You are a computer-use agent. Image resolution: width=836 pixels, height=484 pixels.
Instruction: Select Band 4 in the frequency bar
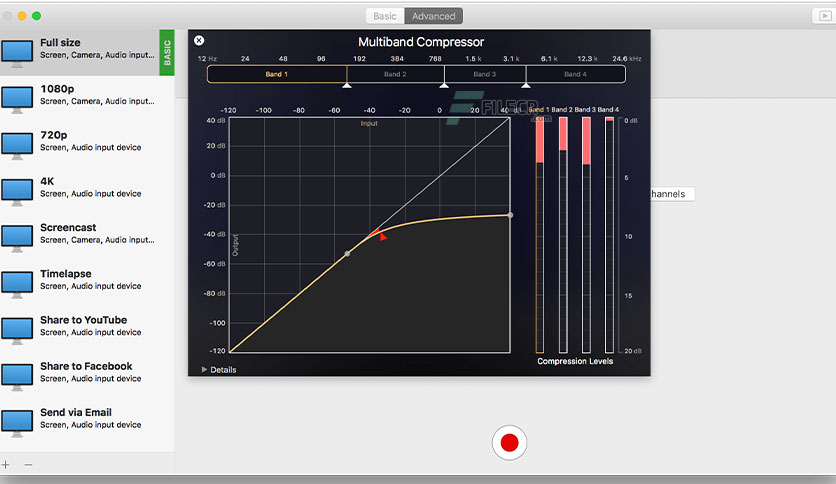[x=575, y=74]
